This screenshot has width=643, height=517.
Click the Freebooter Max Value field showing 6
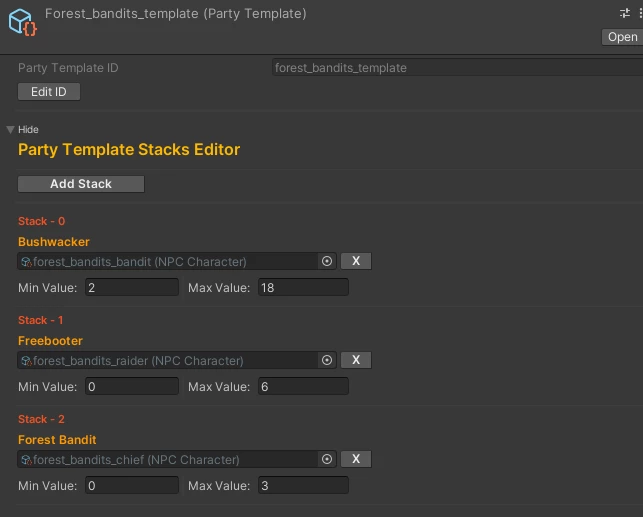(x=303, y=386)
